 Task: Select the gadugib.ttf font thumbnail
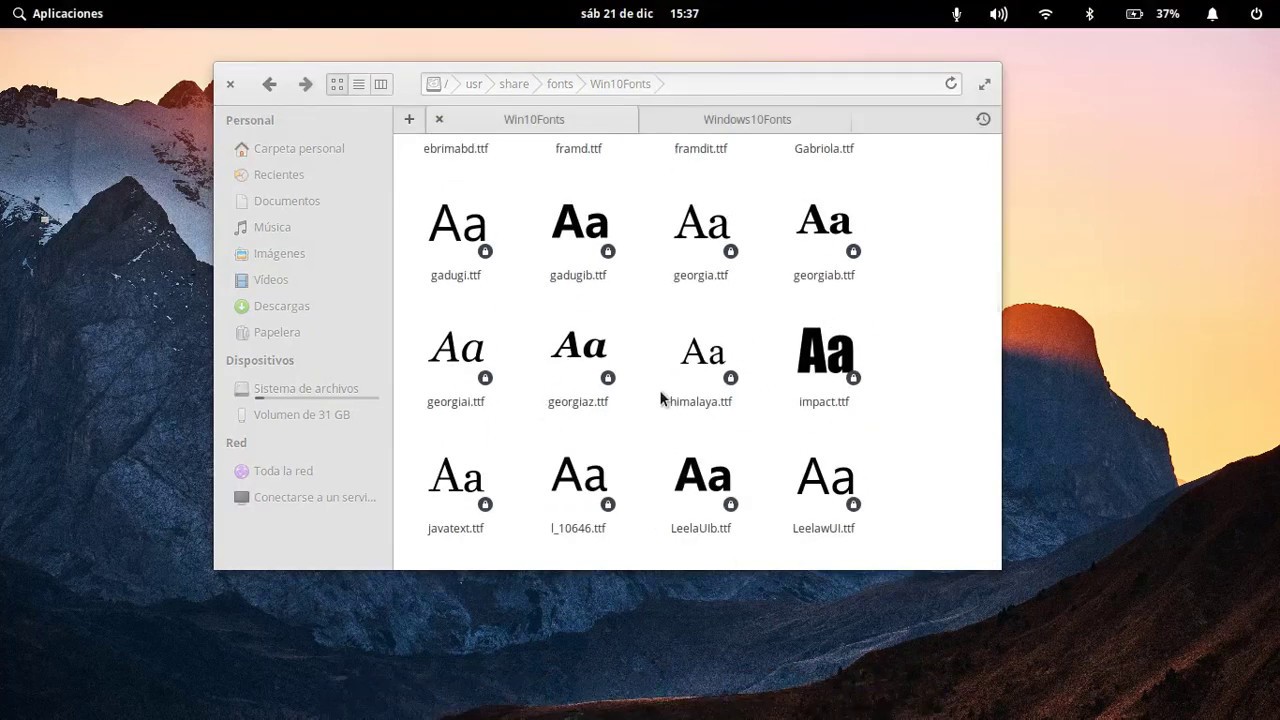point(580,226)
